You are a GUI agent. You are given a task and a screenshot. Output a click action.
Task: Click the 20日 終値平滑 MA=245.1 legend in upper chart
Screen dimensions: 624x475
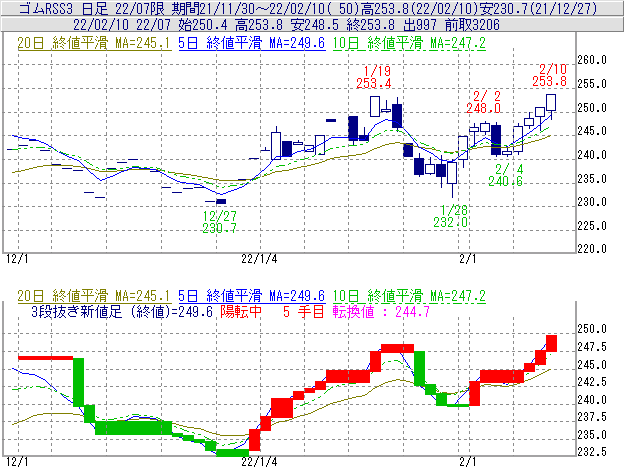pos(94,43)
